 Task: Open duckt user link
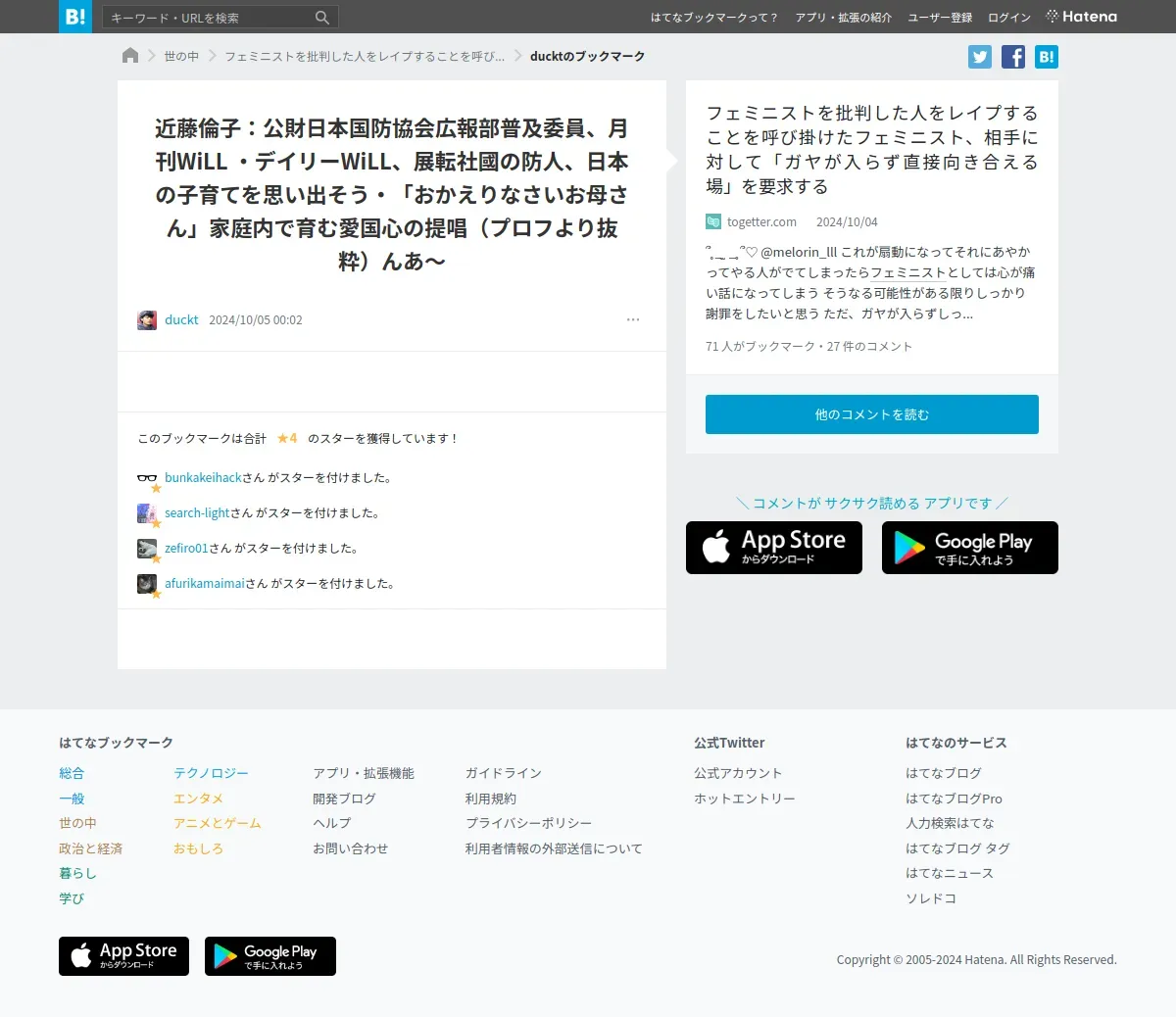coord(181,320)
